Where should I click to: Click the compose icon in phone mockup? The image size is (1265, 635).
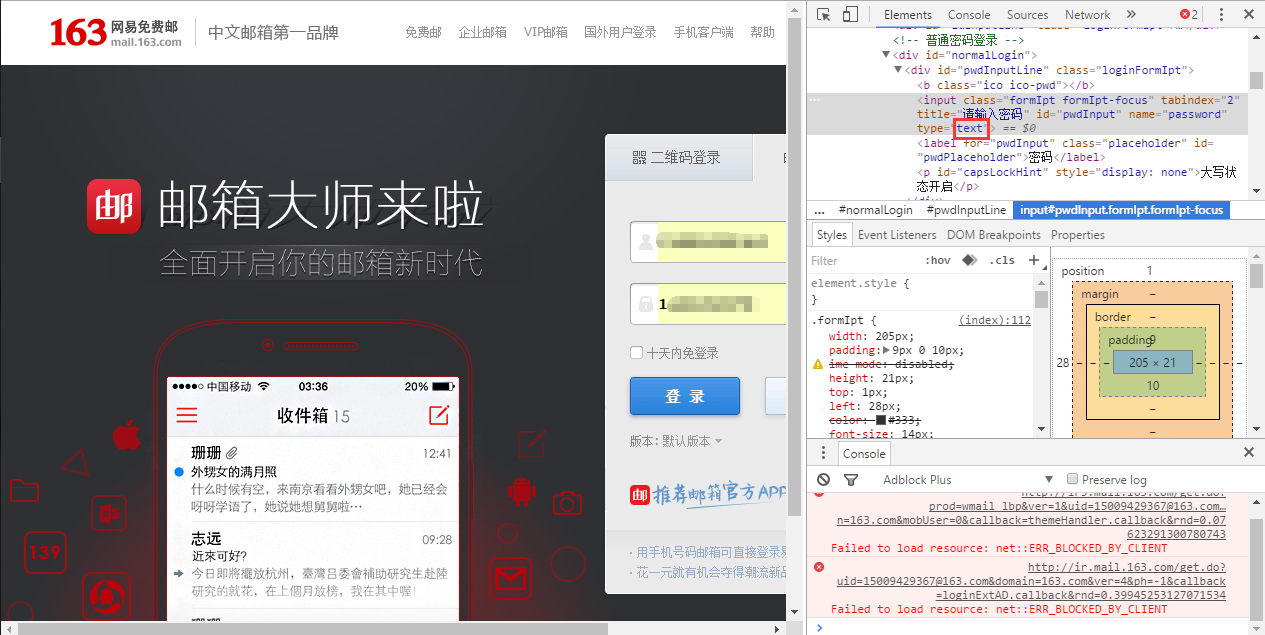[x=438, y=415]
